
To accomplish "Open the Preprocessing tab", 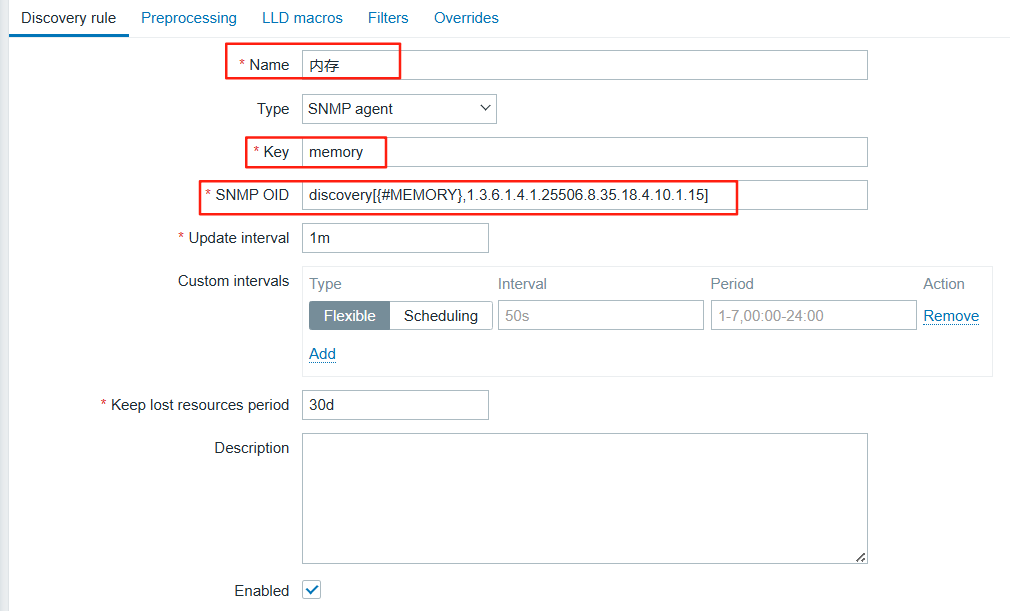I will [x=189, y=18].
